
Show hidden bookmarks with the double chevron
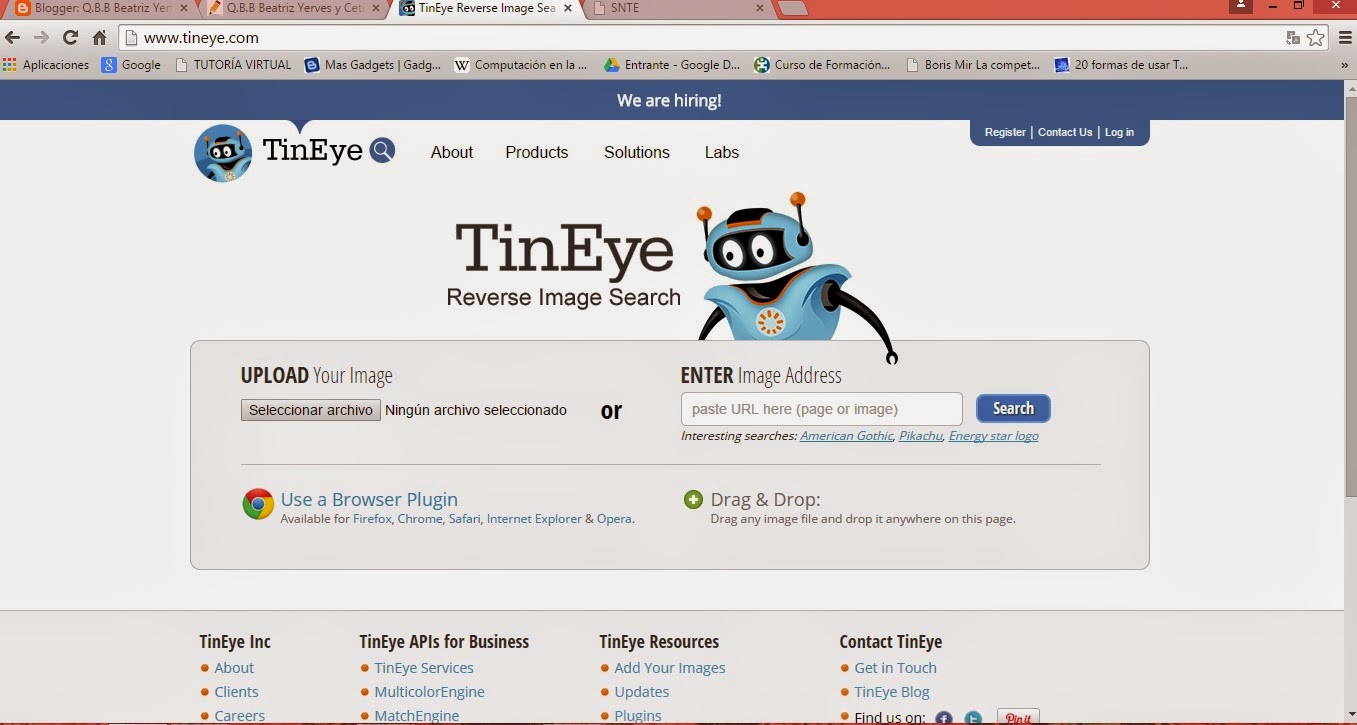point(1345,65)
